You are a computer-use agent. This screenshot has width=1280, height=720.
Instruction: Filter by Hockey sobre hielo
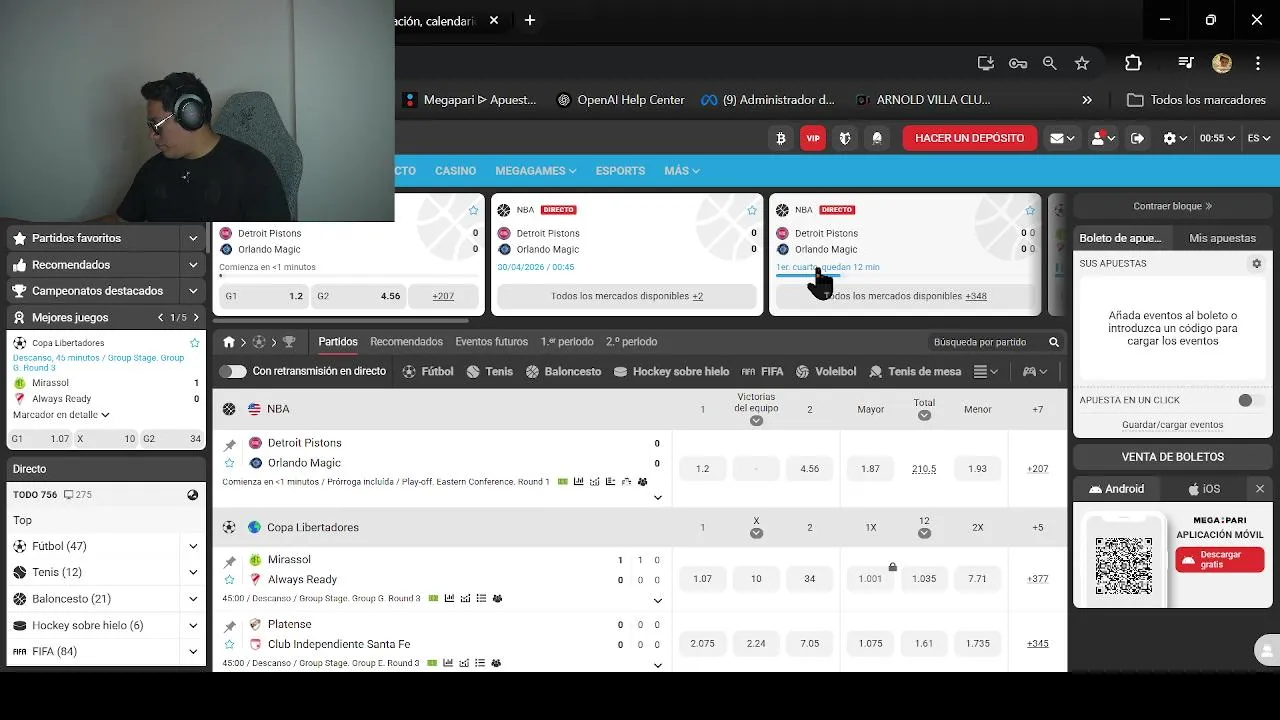[x=671, y=371]
